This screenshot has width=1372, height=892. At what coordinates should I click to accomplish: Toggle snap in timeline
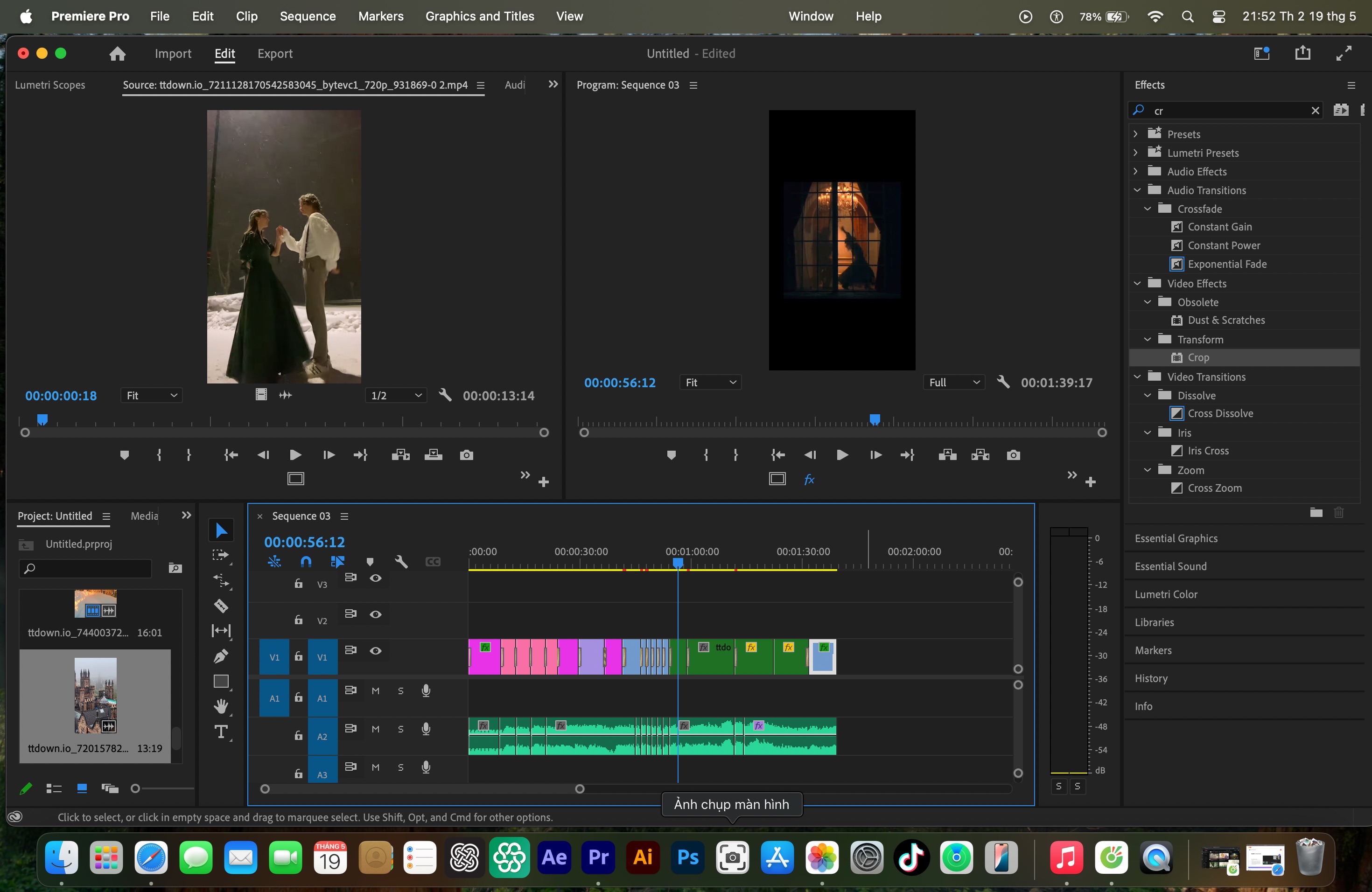tap(306, 561)
